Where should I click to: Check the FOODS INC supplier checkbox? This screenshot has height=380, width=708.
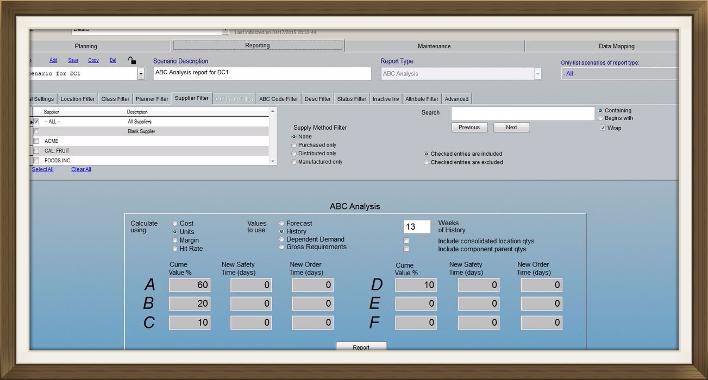(x=37, y=160)
